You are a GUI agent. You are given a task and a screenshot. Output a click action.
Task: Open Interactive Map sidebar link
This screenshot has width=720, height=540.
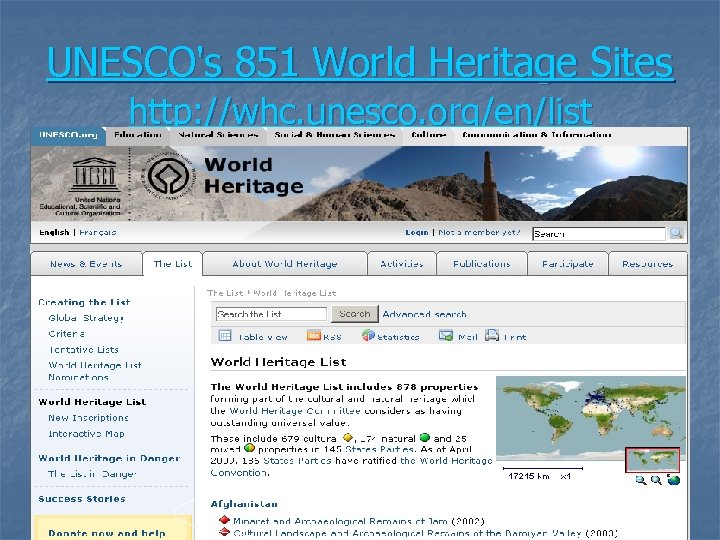pos(86,433)
